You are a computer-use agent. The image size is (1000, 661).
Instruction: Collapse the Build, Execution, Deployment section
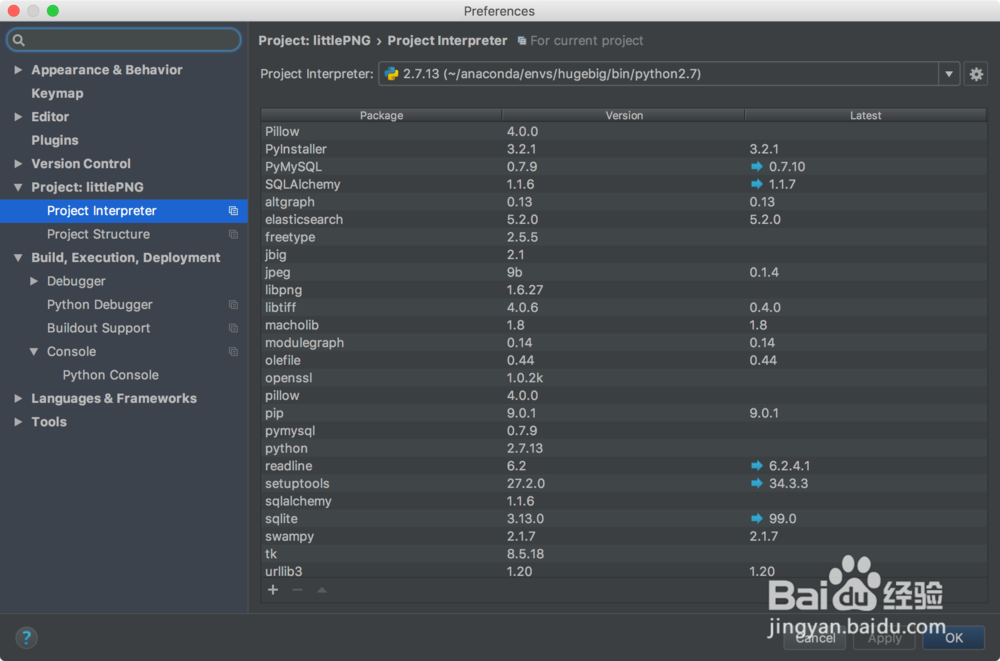click(17, 257)
